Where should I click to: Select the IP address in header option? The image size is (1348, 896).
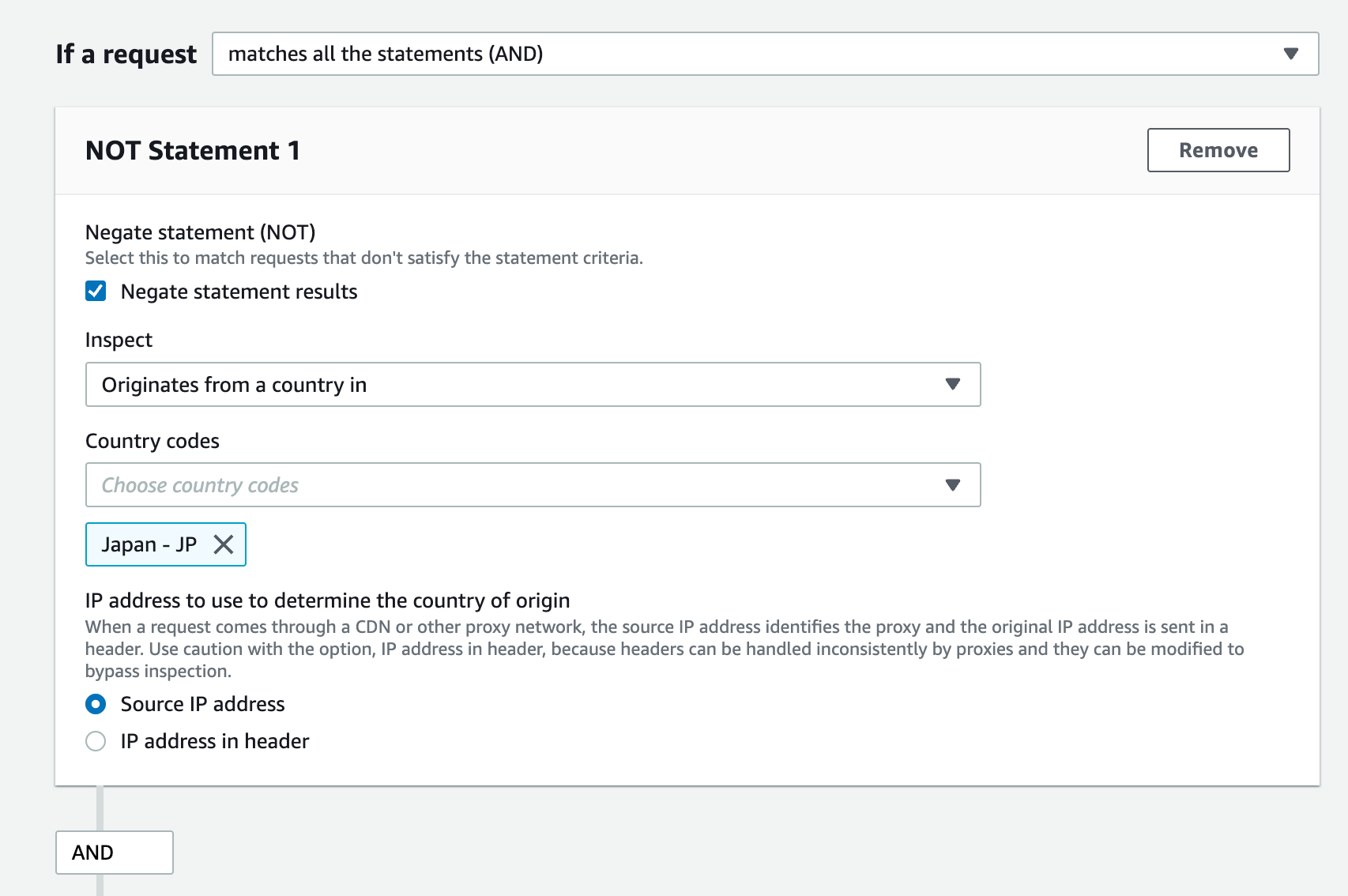[96, 741]
